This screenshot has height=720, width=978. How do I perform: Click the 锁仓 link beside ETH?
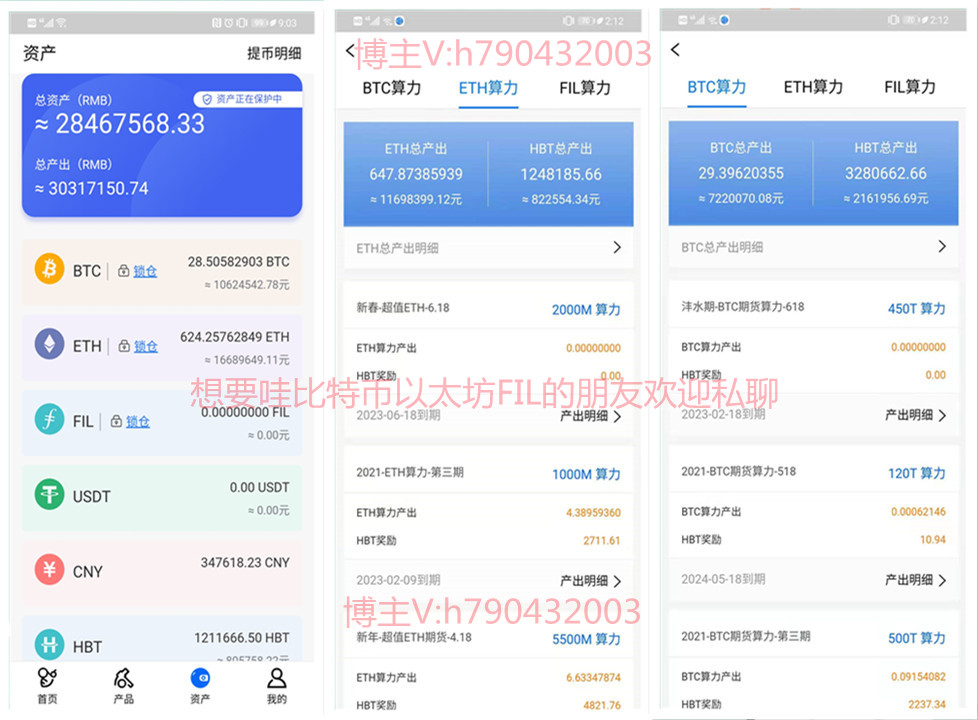click(x=145, y=346)
